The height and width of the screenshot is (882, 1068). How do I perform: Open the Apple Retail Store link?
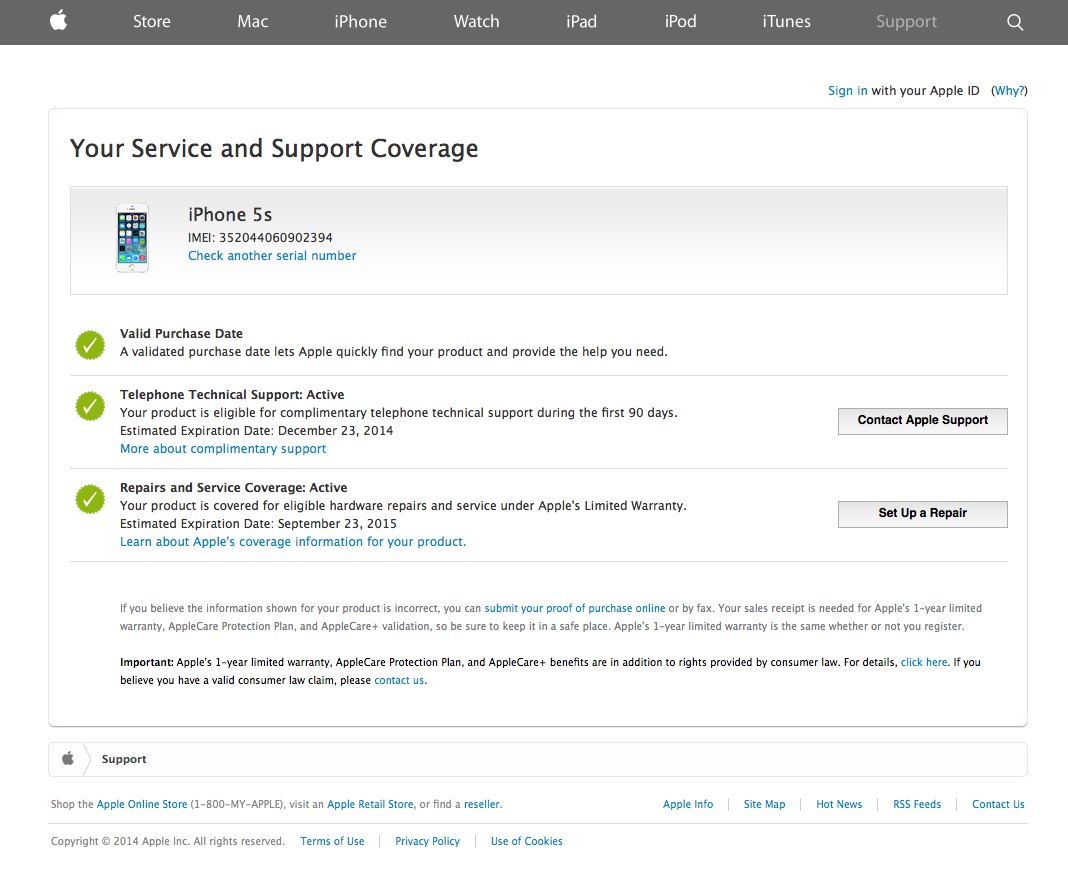[370, 804]
